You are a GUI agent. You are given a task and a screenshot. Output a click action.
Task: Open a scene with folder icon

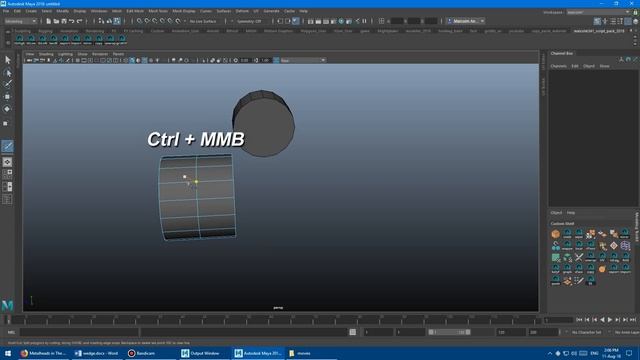pos(56,21)
